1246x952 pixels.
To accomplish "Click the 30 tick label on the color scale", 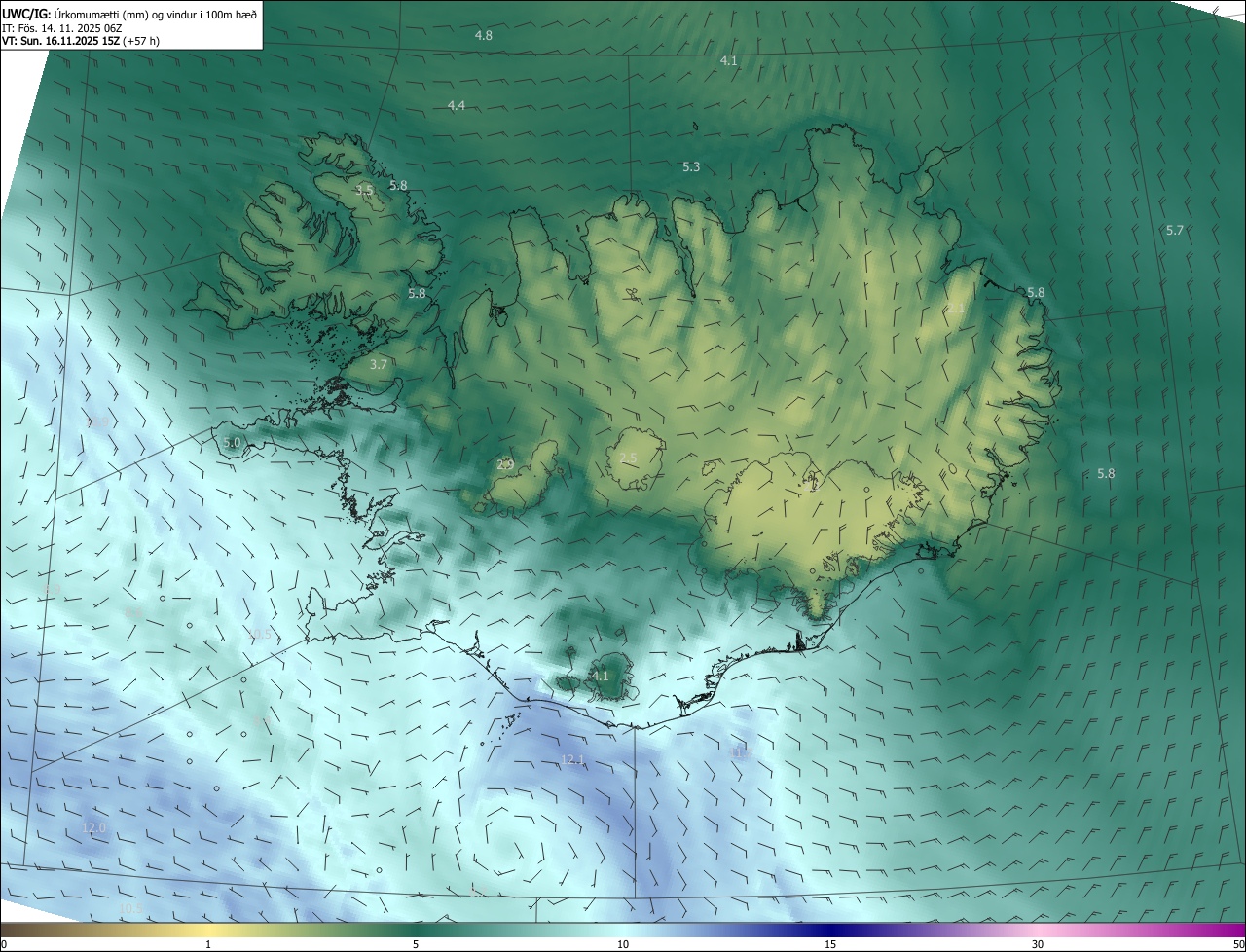I will [x=1038, y=944].
